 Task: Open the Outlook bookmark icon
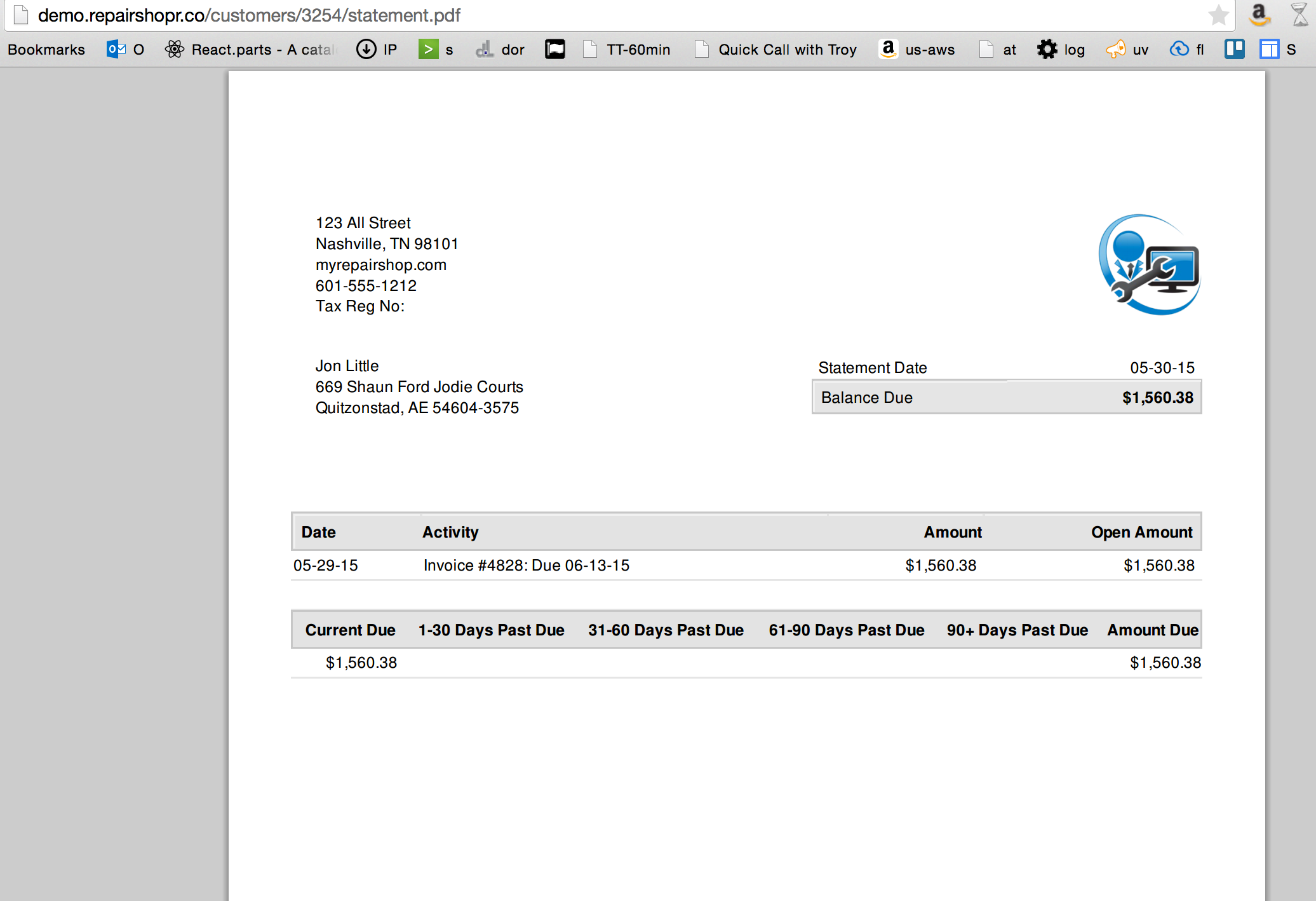(x=116, y=50)
